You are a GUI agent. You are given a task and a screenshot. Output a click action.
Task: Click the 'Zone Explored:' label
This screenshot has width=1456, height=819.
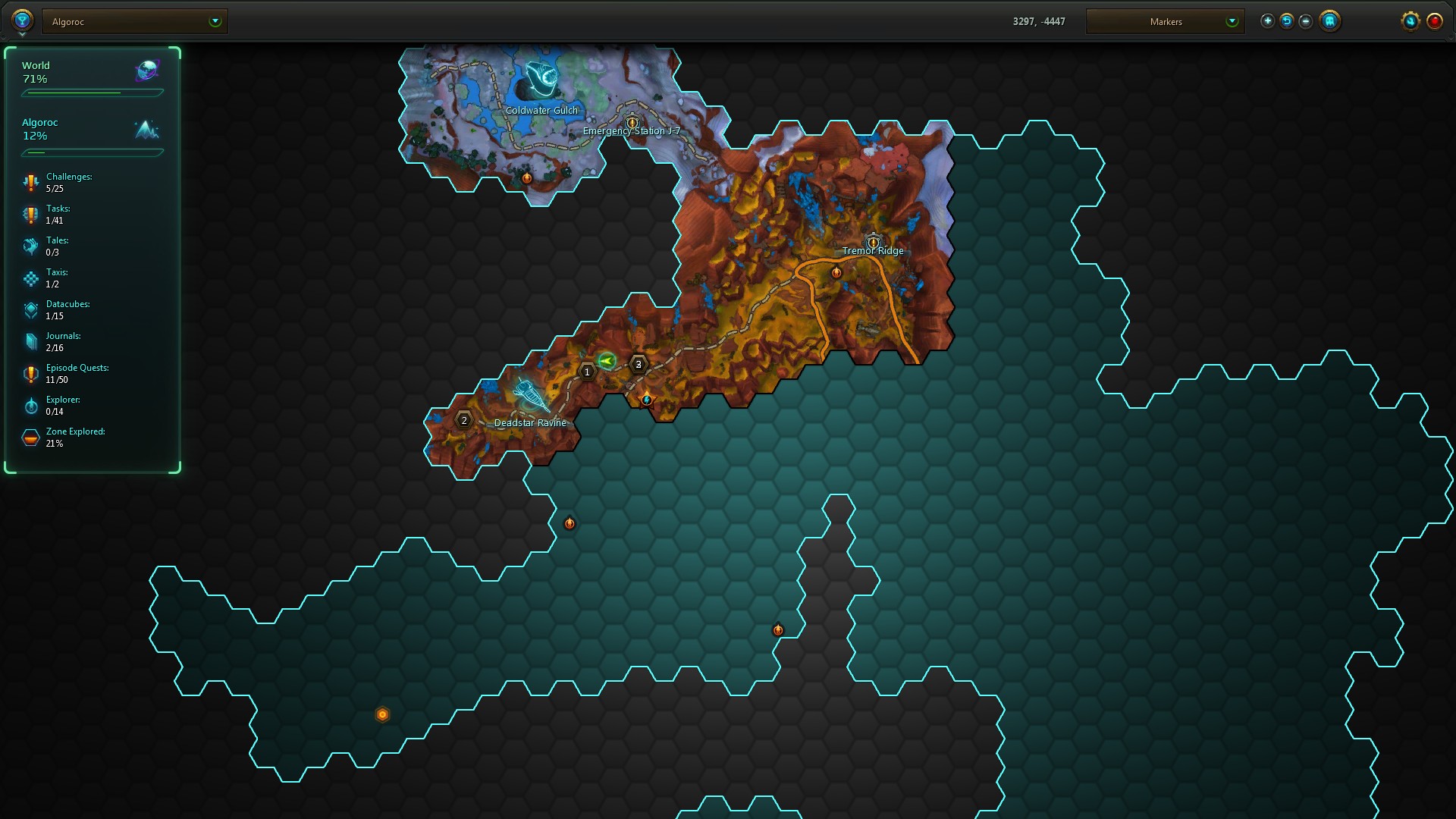coord(75,431)
